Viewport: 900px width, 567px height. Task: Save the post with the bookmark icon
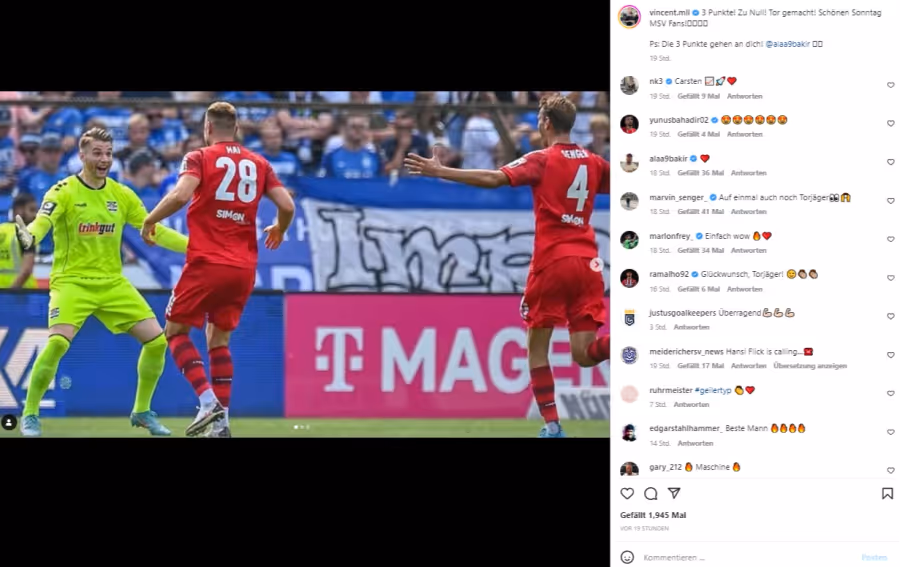click(x=887, y=494)
